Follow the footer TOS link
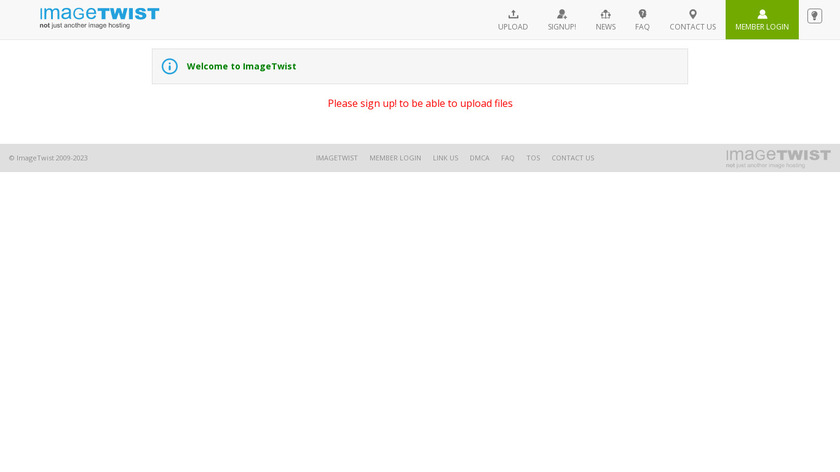840x472 pixels. [533, 158]
